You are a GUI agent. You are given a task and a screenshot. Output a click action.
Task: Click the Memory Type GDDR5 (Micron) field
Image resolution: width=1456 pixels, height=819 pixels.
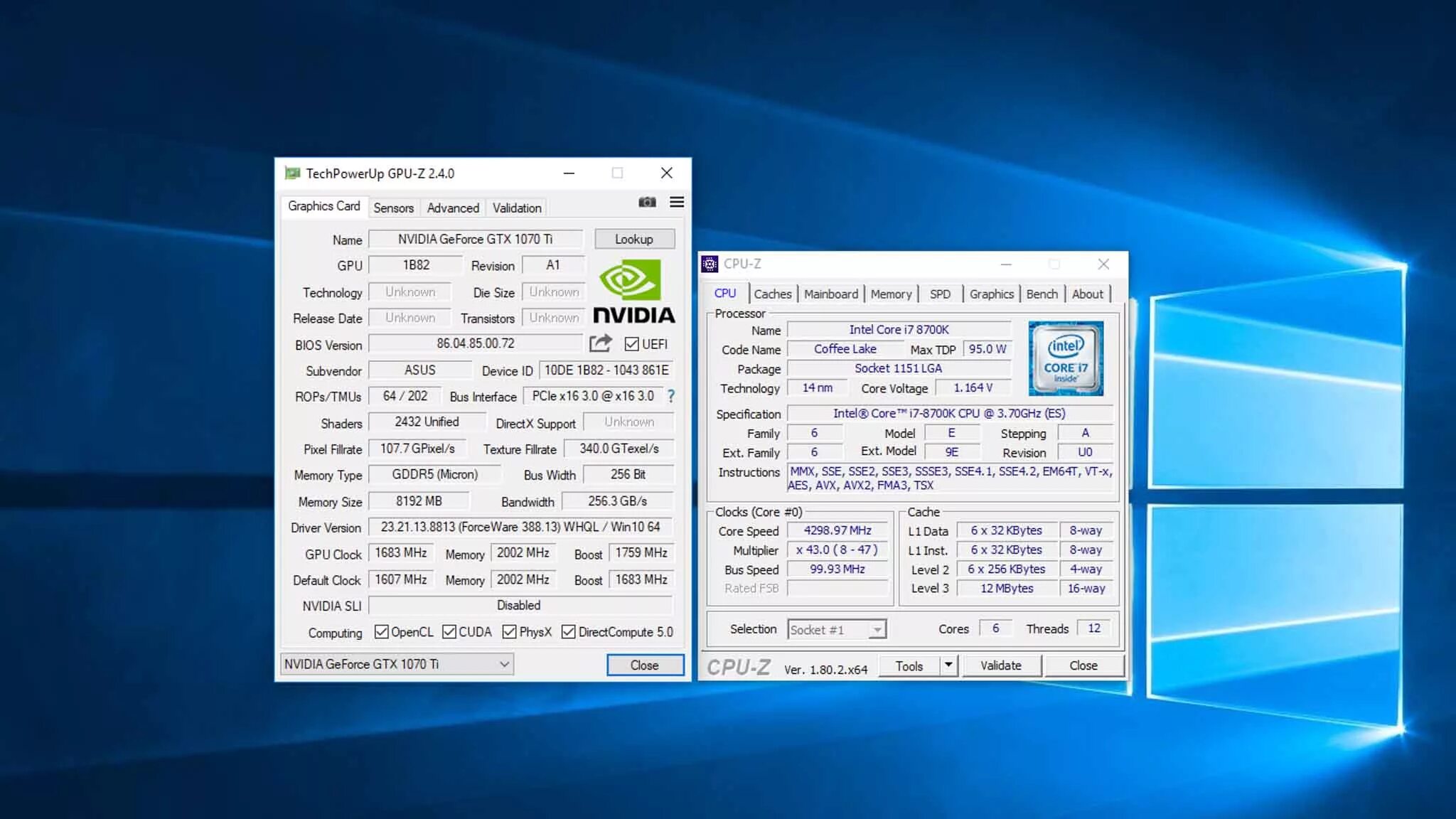point(434,474)
